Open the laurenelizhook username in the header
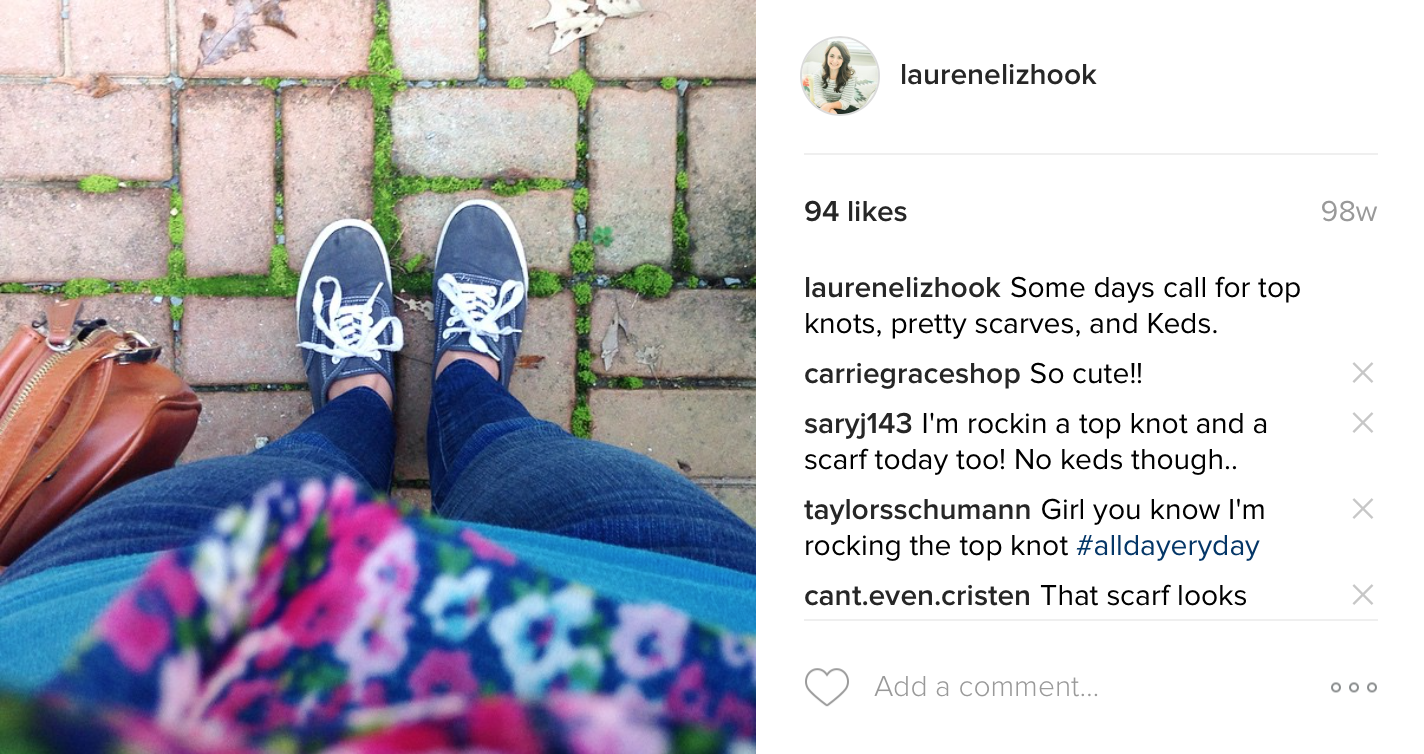Image resolution: width=1424 pixels, height=754 pixels. [998, 75]
